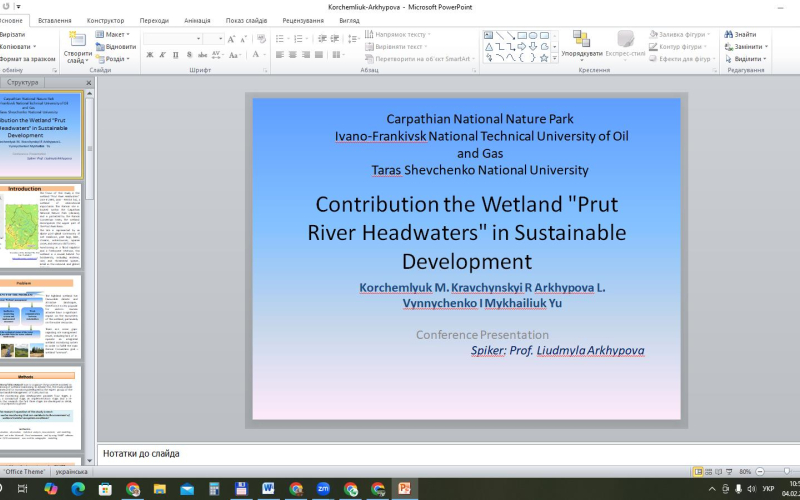Click the Упорядкувати (Arrange) button

coord(582,45)
